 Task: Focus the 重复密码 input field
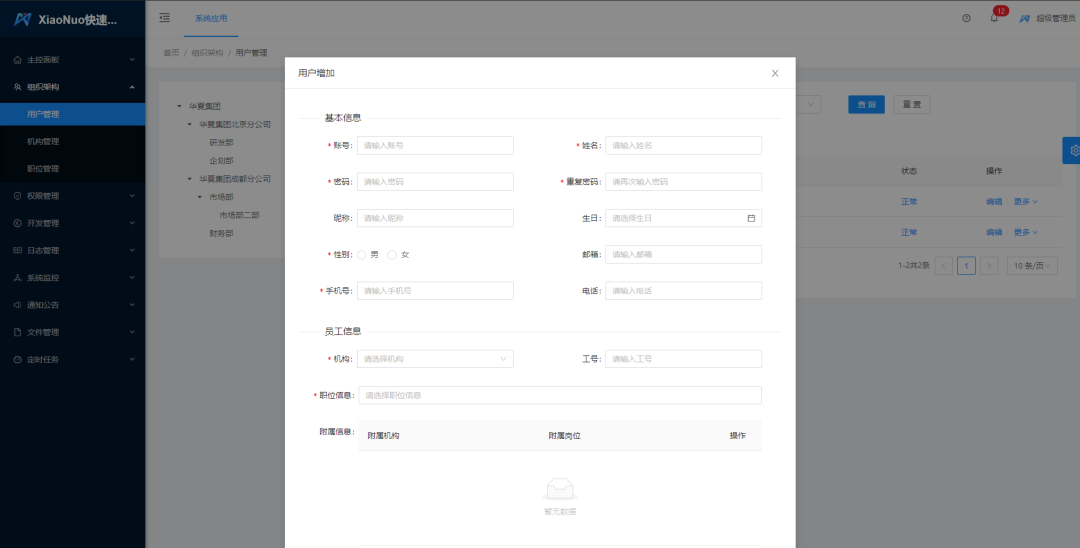(683, 182)
